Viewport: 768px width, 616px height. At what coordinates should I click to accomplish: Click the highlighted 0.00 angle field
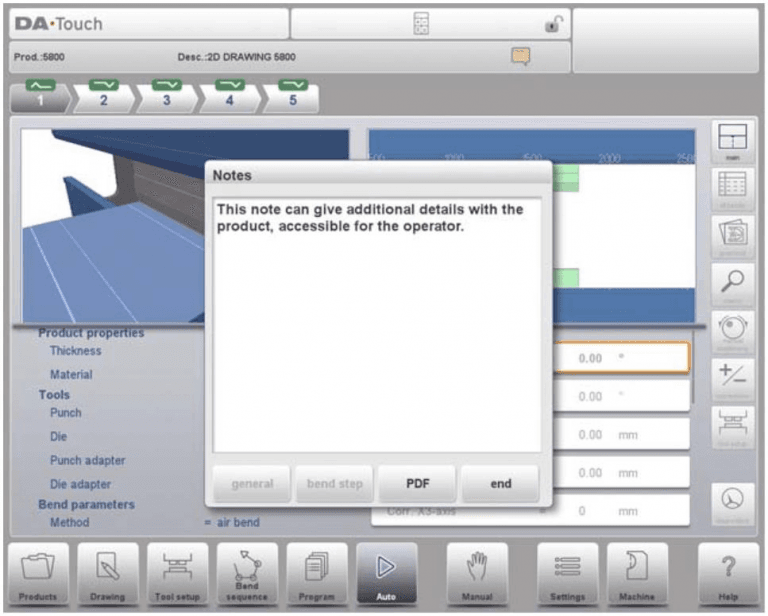click(x=621, y=358)
